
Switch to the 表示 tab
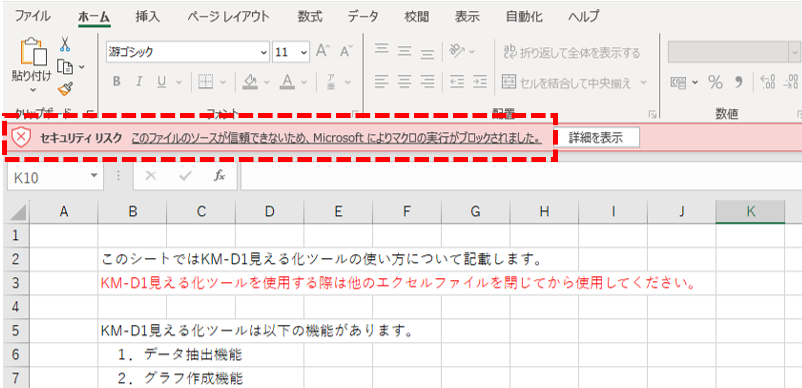[x=467, y=16]
